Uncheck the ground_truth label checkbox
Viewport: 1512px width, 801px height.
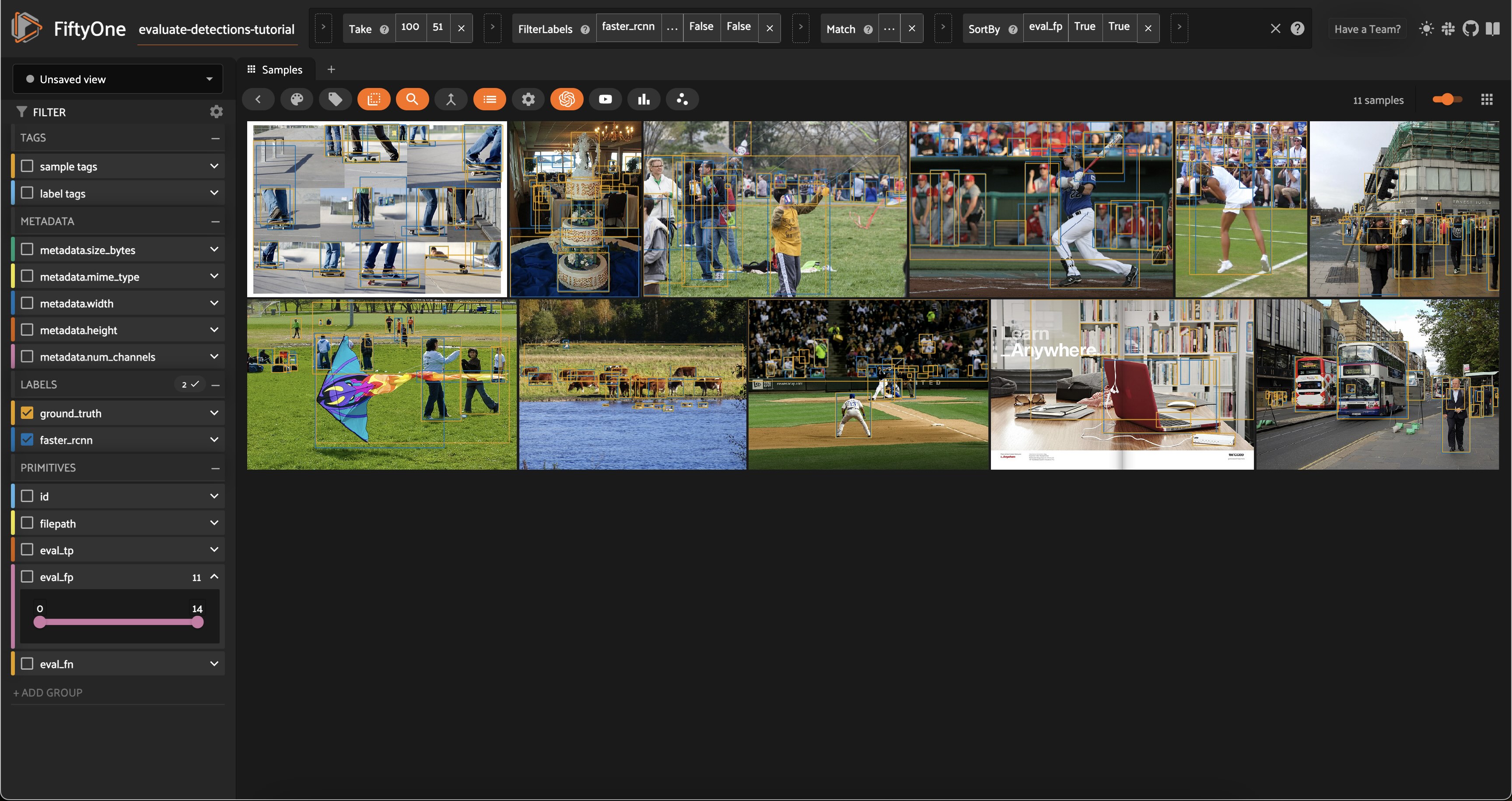27,413
